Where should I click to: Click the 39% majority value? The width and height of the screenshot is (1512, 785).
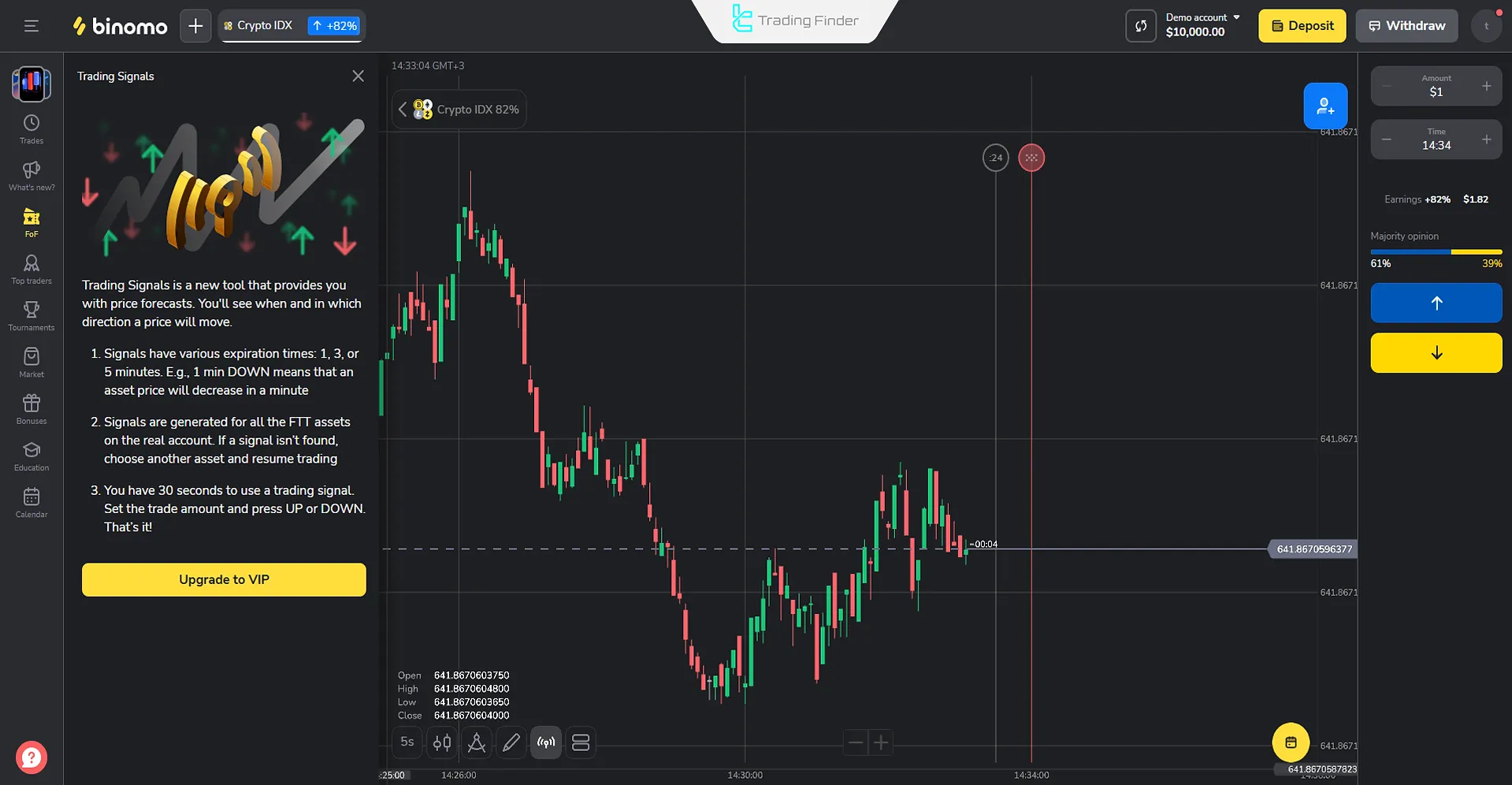point(1492,263)
